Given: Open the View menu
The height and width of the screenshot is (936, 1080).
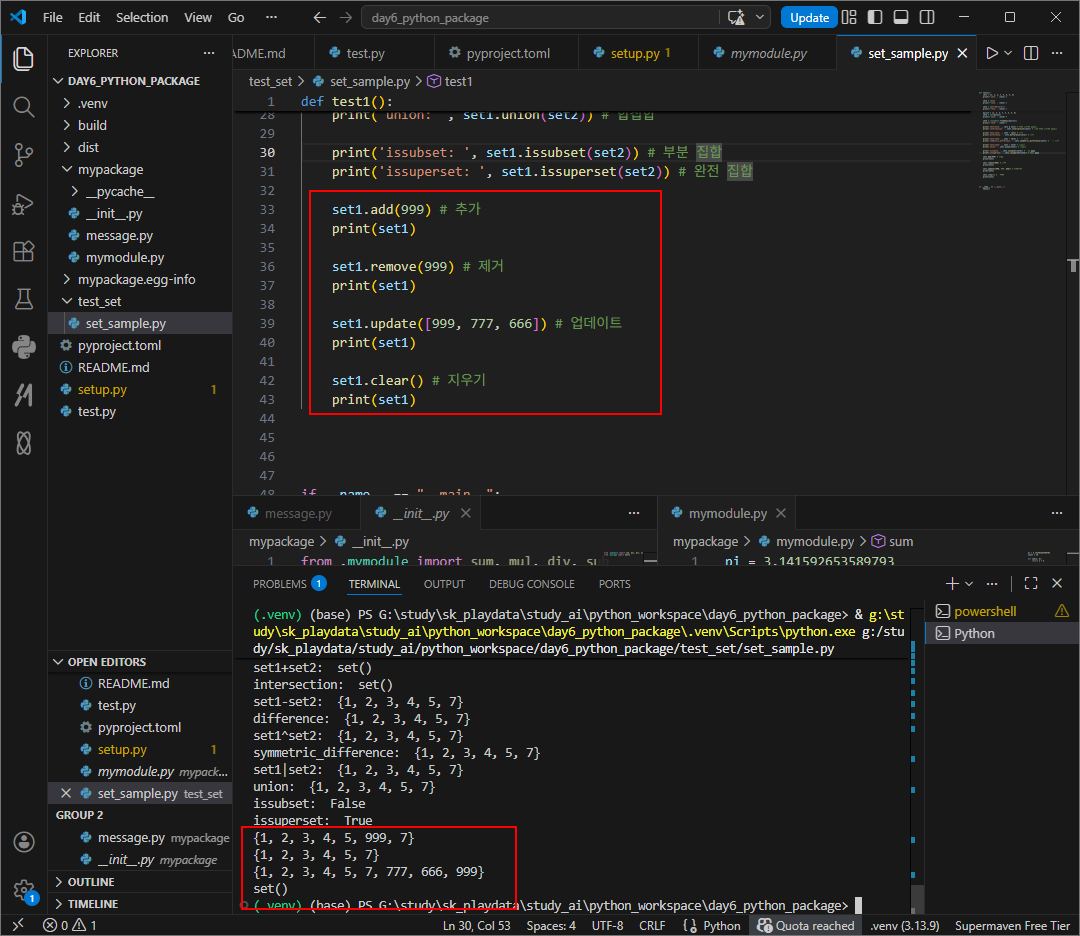Looking at the screenshot, I should (198, 17).
